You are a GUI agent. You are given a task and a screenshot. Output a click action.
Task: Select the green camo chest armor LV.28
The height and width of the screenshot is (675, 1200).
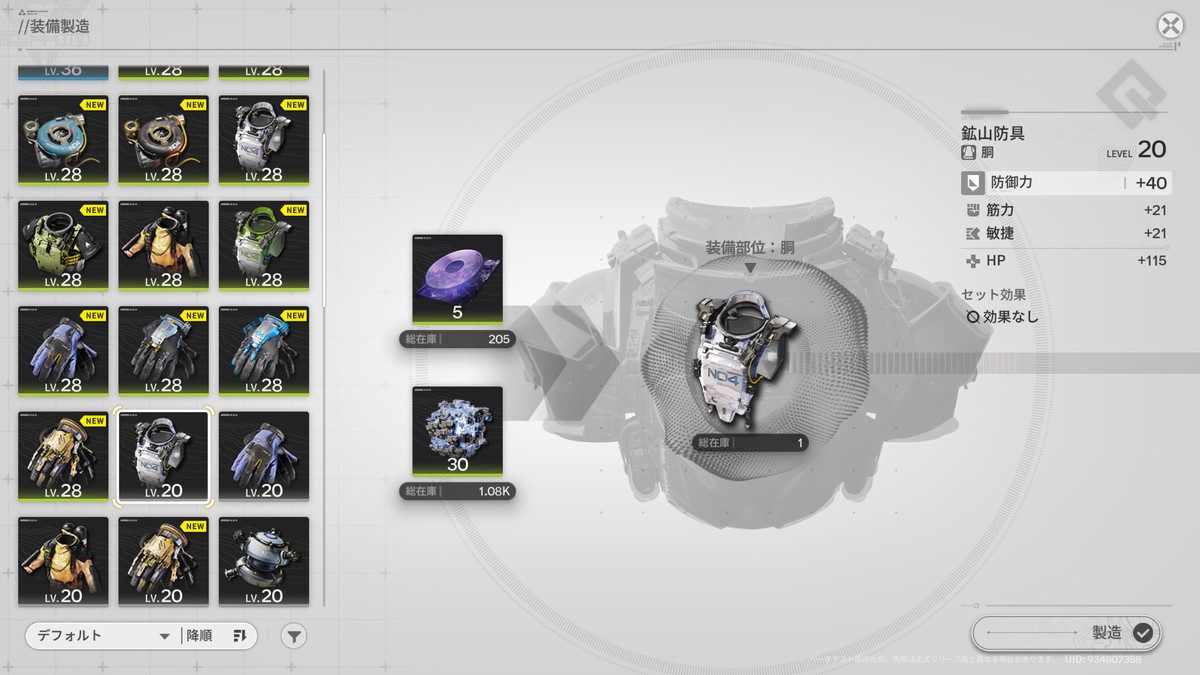coord(64,246)
